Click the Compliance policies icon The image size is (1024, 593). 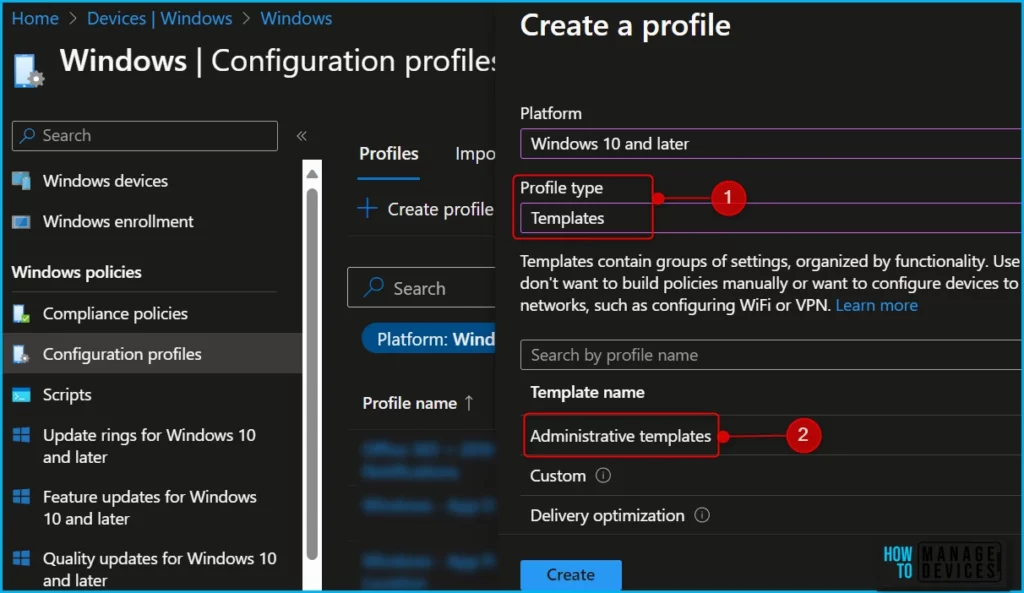click(21, 314)
